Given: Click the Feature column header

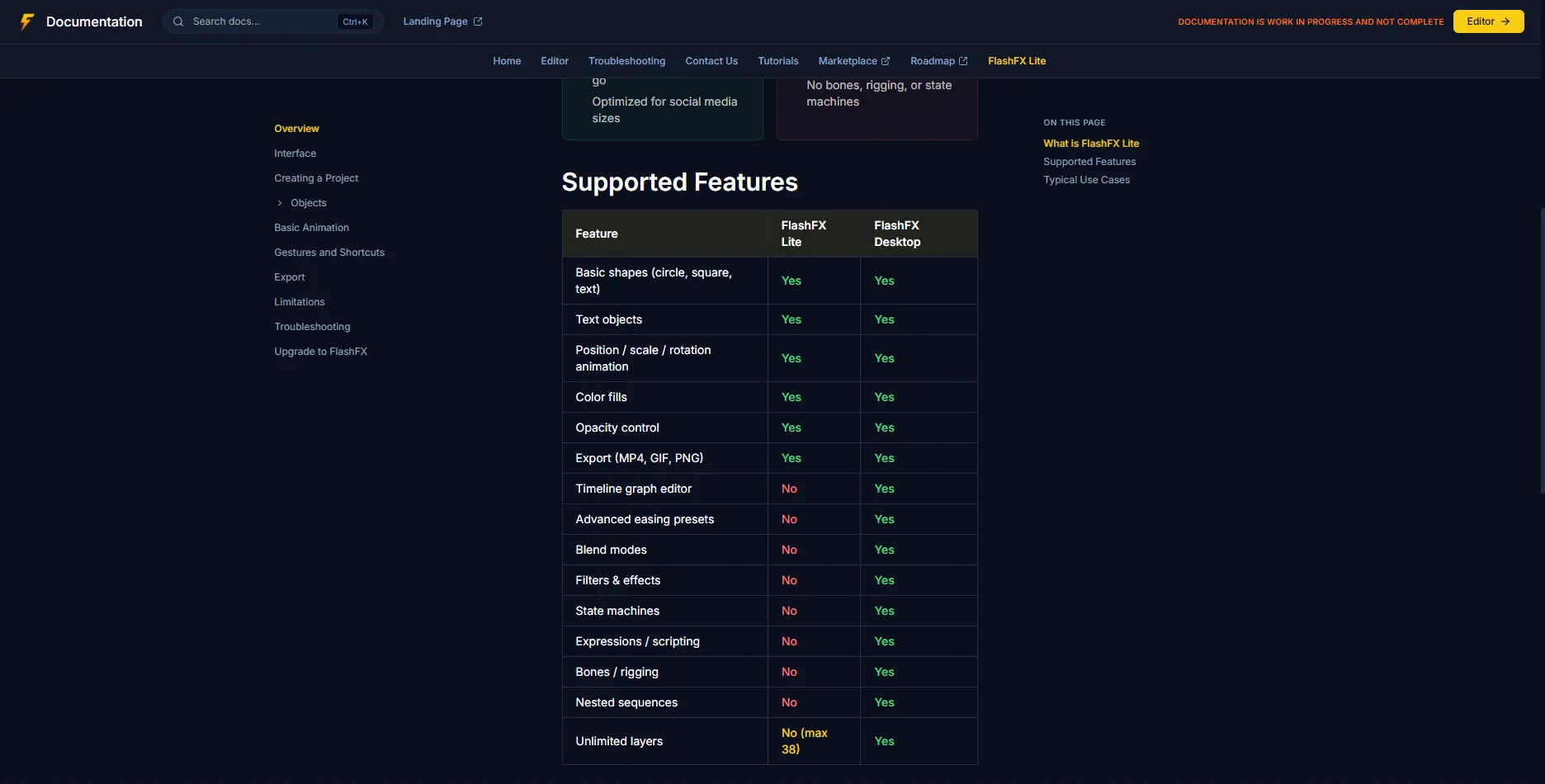Looking at the screenshot, I should coord(665,234).
